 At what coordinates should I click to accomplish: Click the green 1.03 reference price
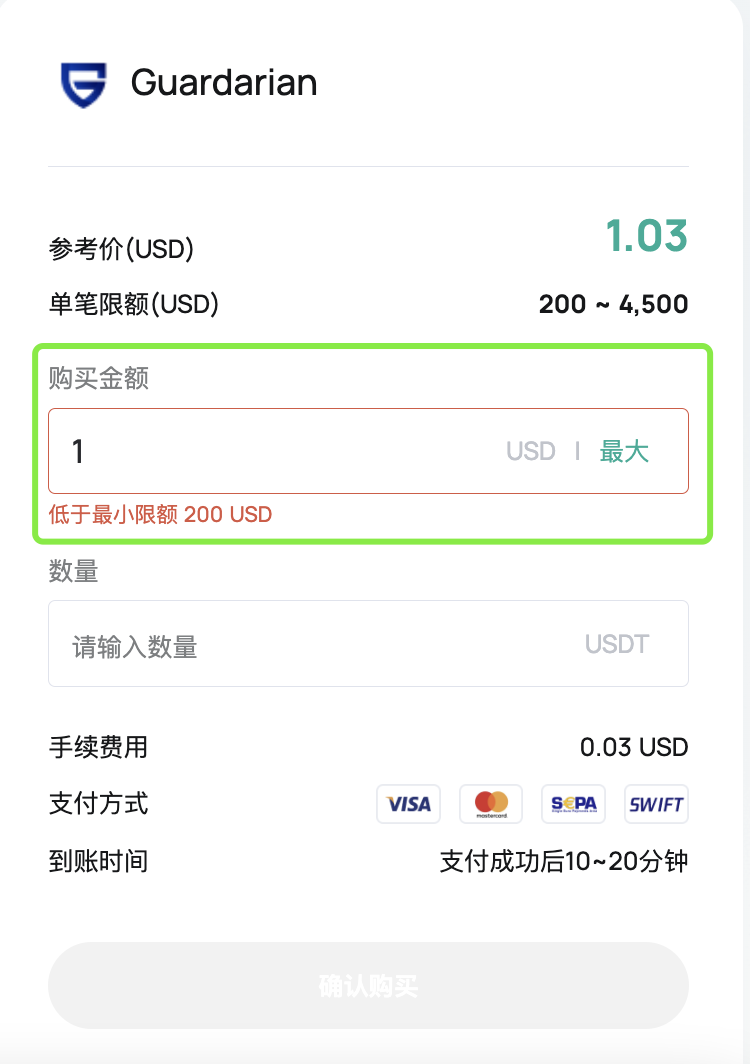(x=646, y=236)
